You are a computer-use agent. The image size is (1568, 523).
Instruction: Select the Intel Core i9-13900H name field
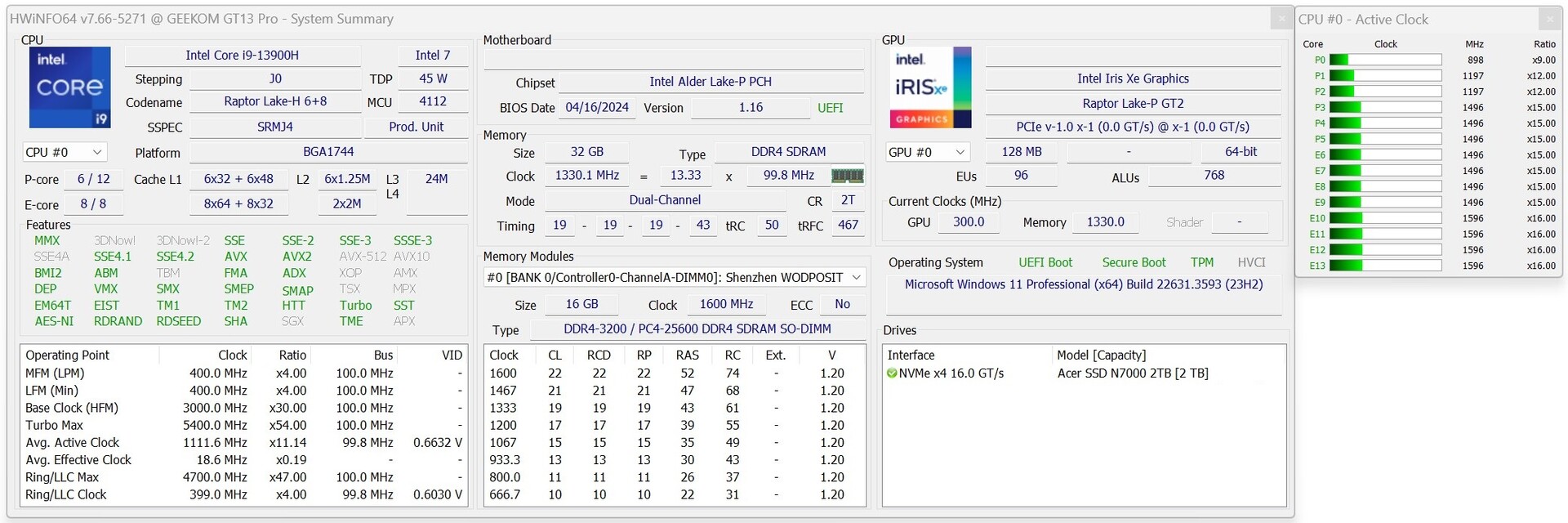click(x=243, y=56)
